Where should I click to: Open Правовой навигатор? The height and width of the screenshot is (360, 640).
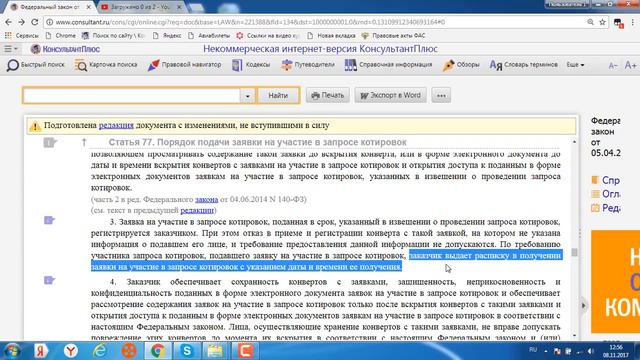point(184,65)
